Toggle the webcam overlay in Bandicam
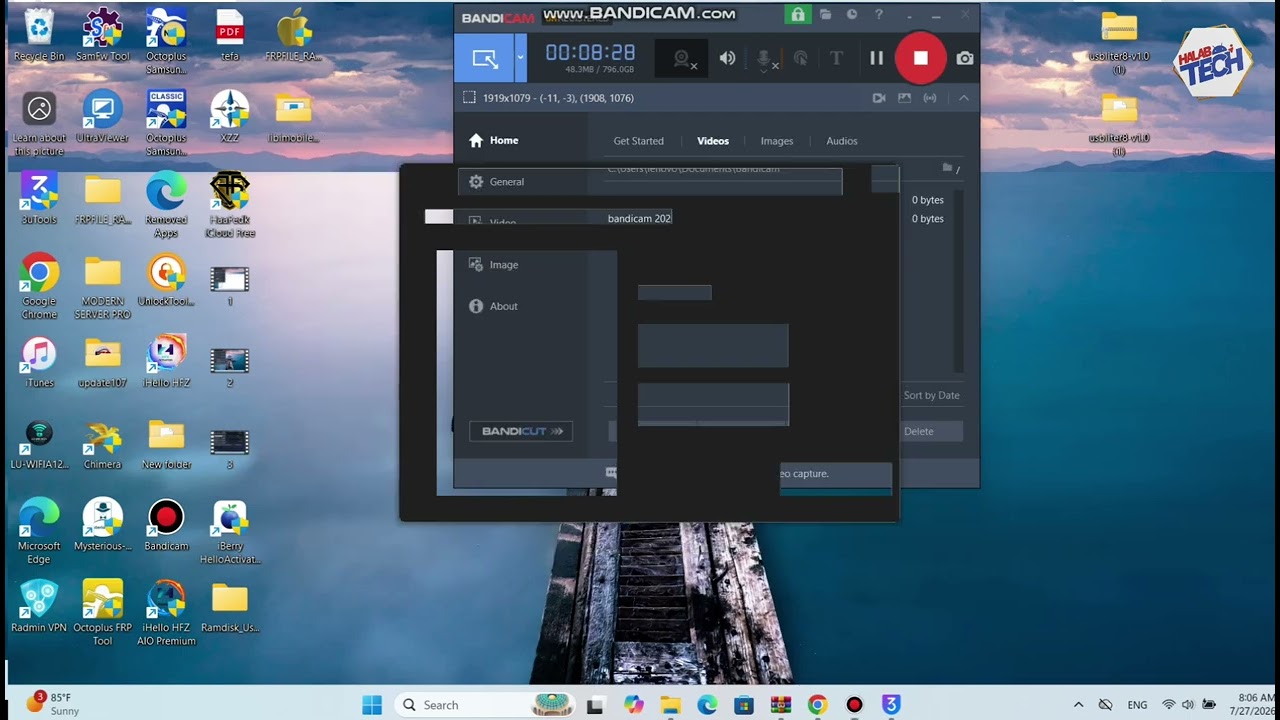The height and width of the screenshot is (720, 1280). (684, 59)
